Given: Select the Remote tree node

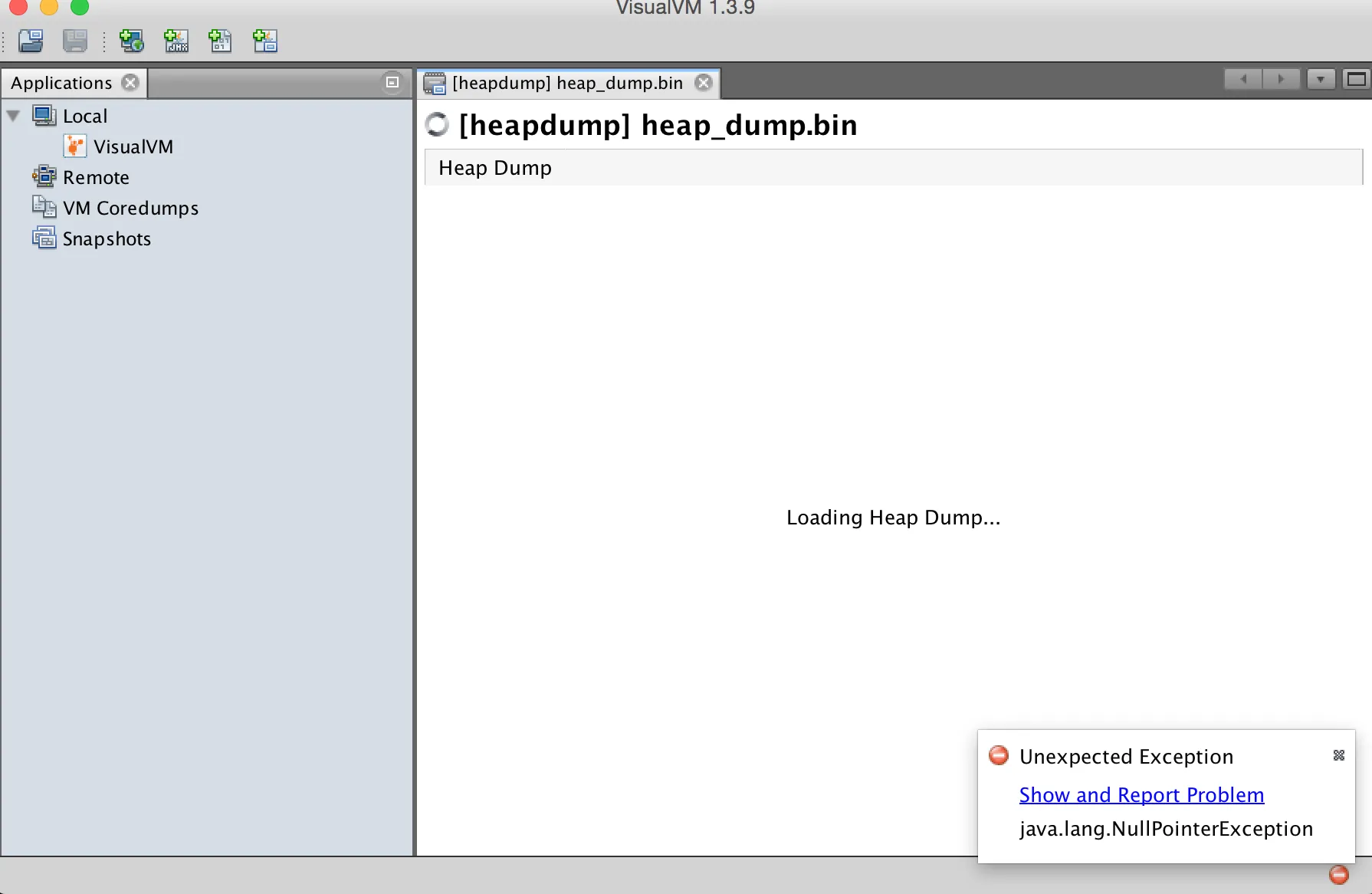Looking at the screenshot, I should 96,177.
